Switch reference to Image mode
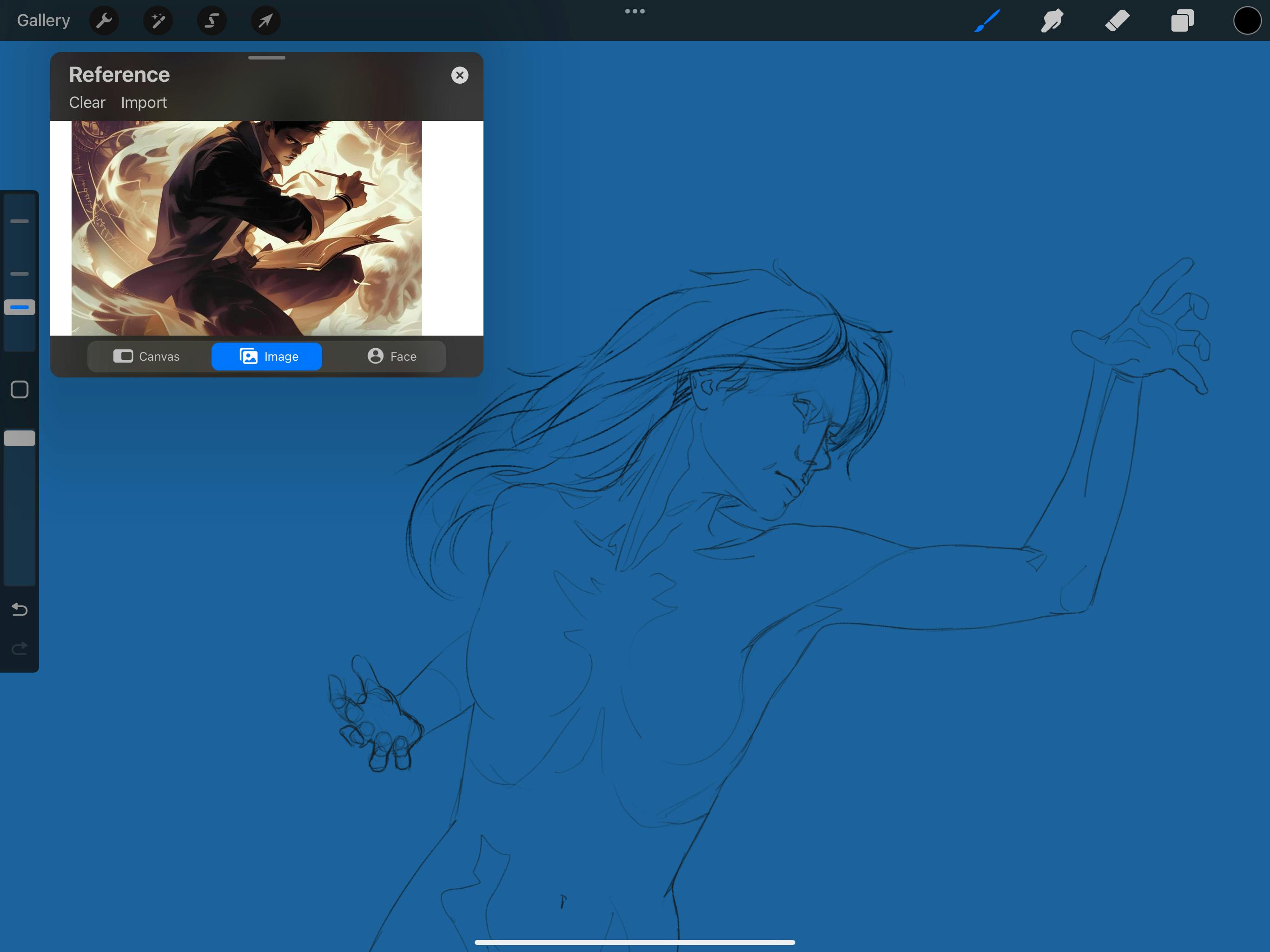Image resolution: width=1270 pixels, height=952 pixels. pos(267,357)
